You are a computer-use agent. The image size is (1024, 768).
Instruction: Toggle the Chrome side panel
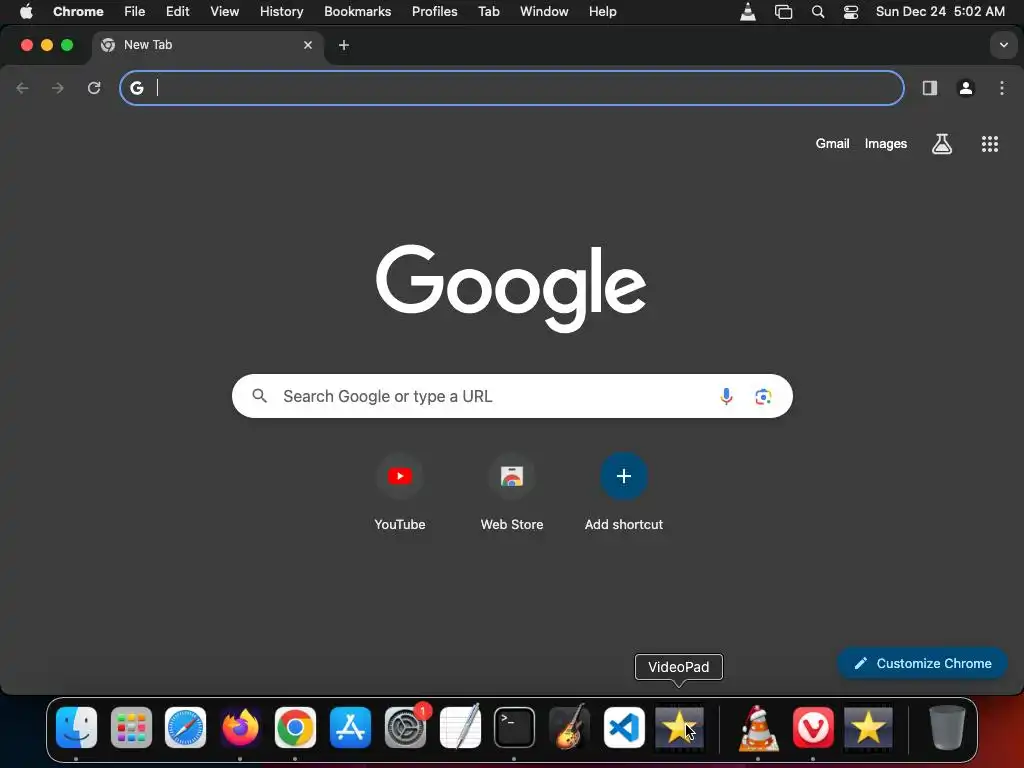tap(930, 88)
